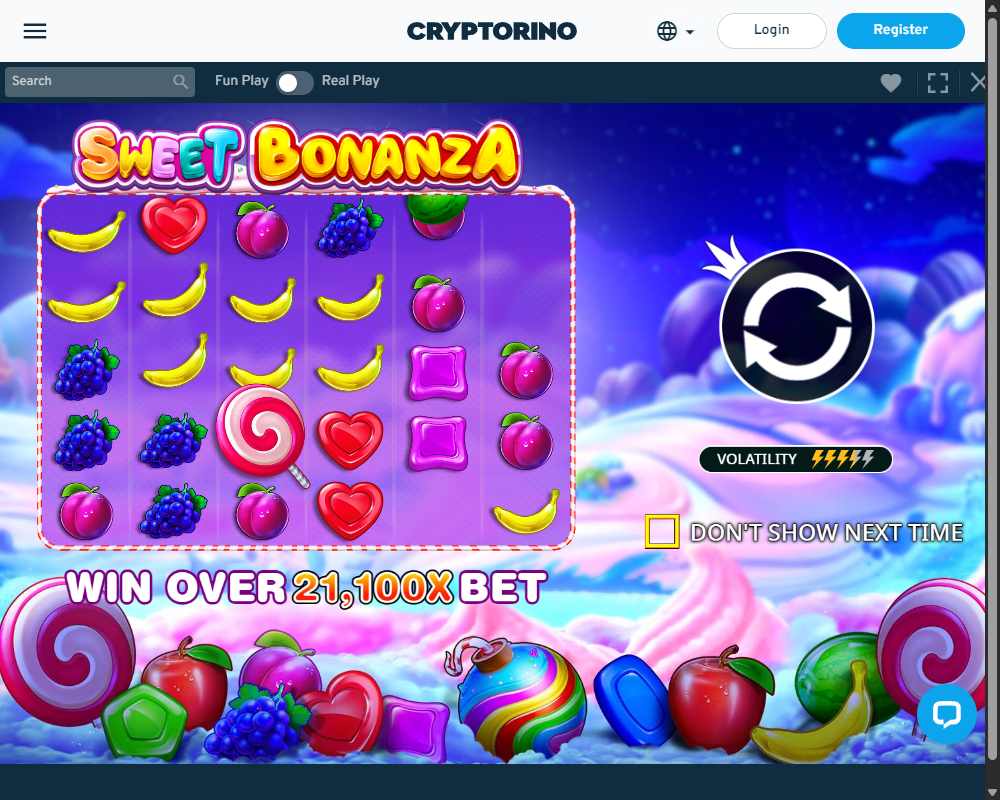The image size is (1000, 800).
Task: Select the Fun Play label
Action: [242, 81]
